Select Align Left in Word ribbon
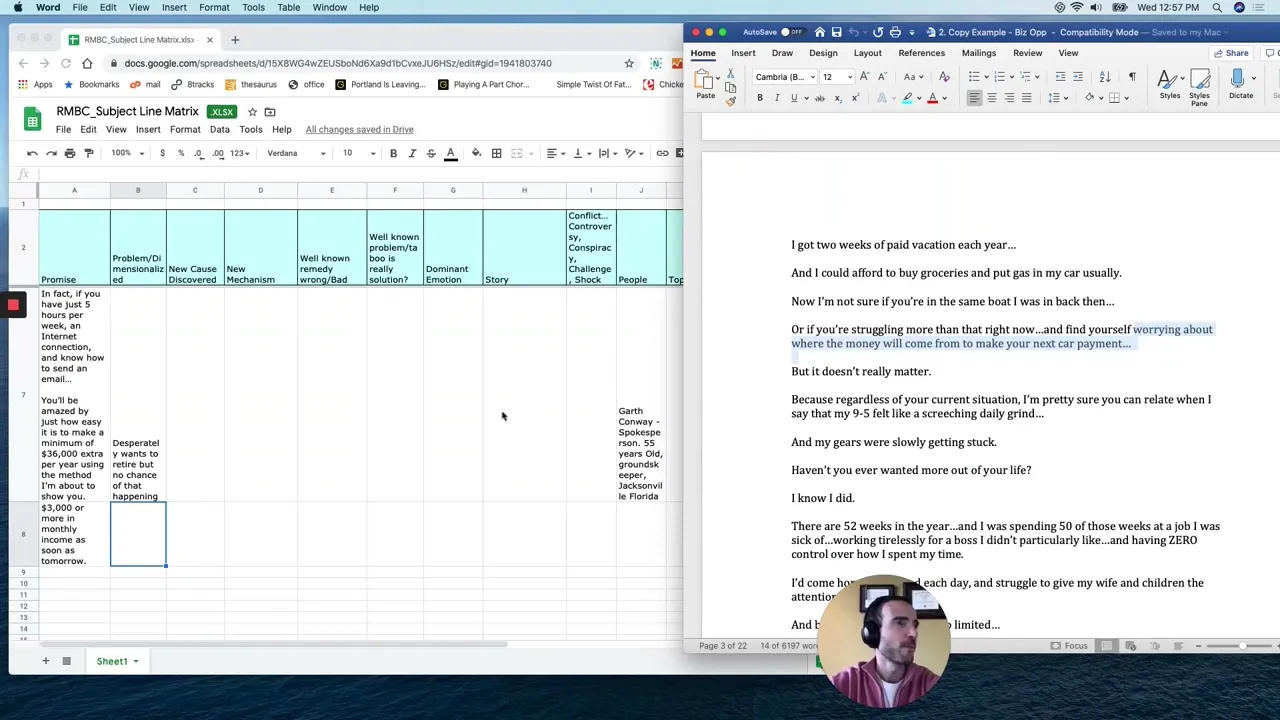The width and height of the screenshot is (1280, 720). point(974,98)
